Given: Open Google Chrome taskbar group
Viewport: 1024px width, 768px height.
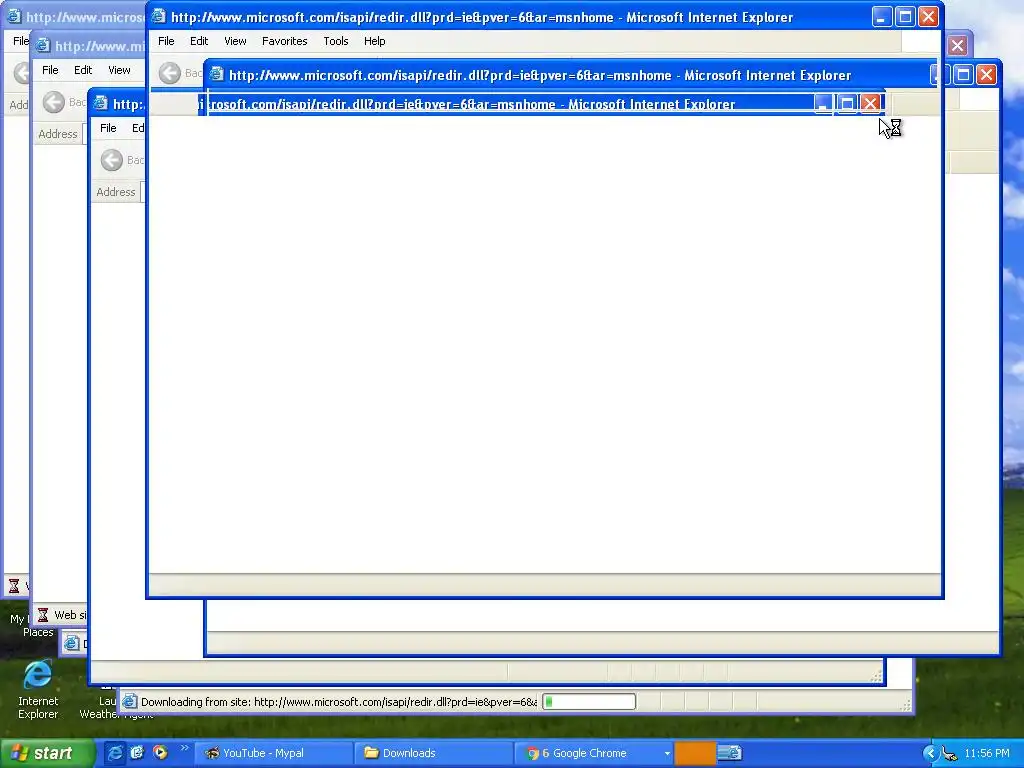Looking at the screenshot, I should coord(593,753).
